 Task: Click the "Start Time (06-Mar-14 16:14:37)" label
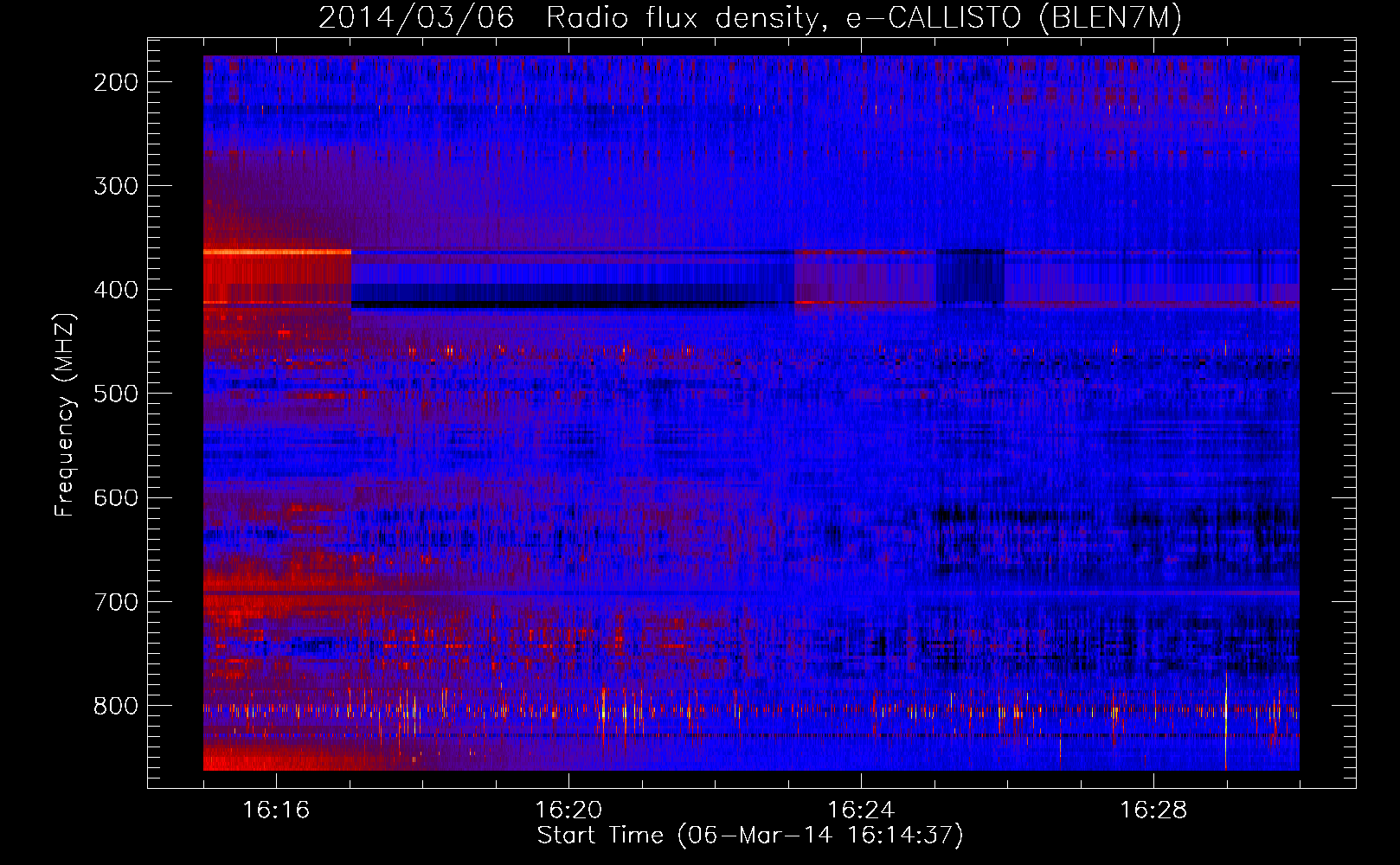(750, 836)
